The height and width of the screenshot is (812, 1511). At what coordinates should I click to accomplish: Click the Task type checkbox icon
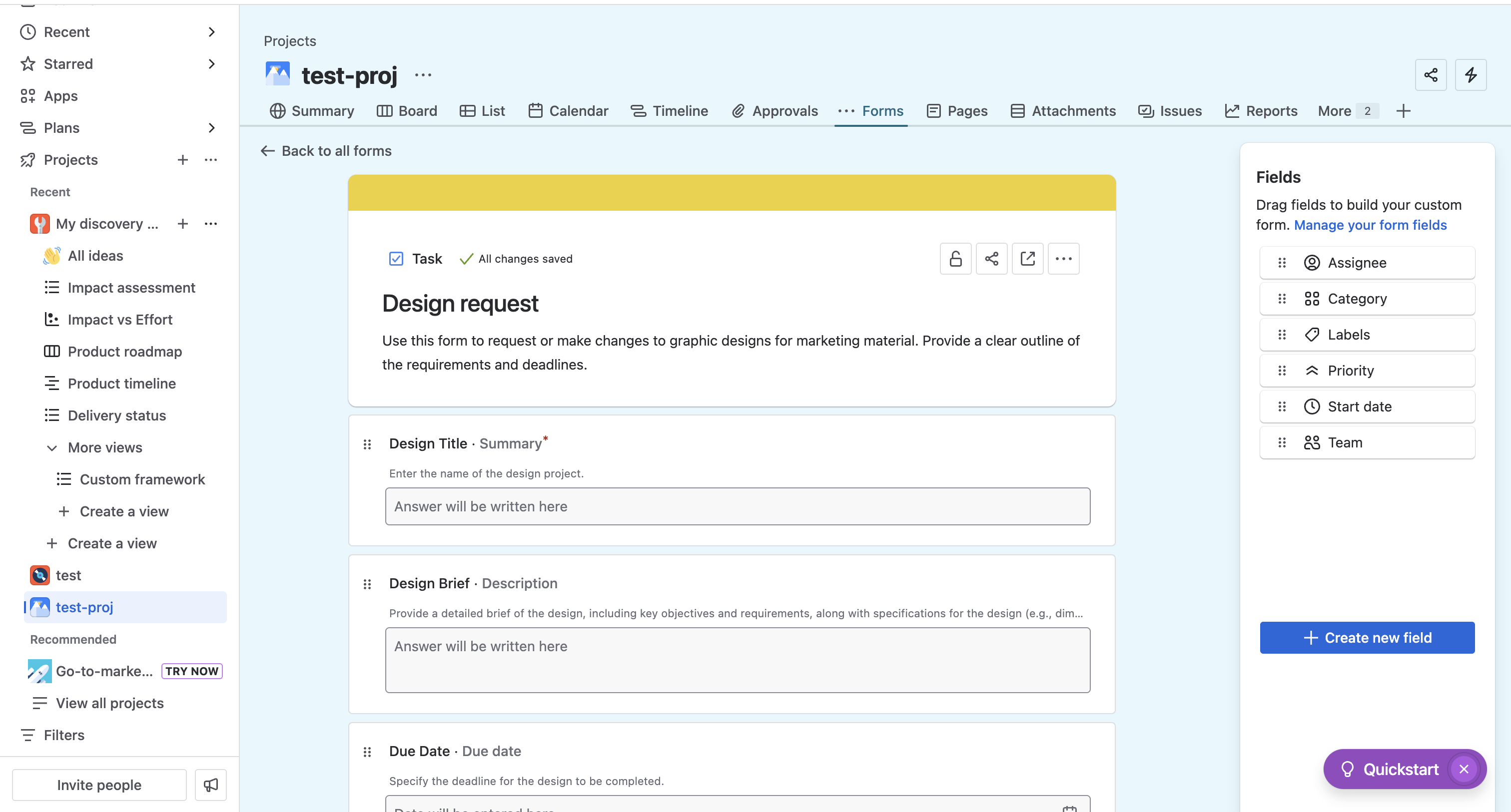[x=396, y=258]
